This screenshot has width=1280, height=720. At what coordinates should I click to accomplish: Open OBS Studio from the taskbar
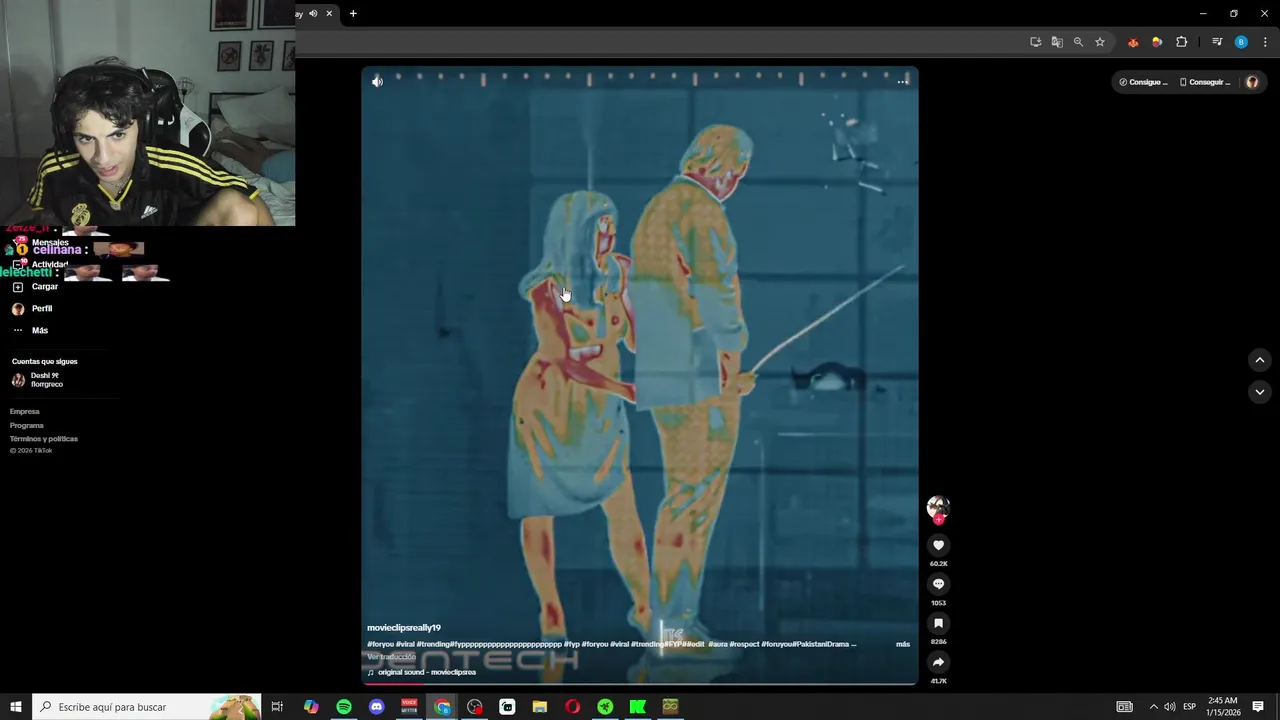474,707
